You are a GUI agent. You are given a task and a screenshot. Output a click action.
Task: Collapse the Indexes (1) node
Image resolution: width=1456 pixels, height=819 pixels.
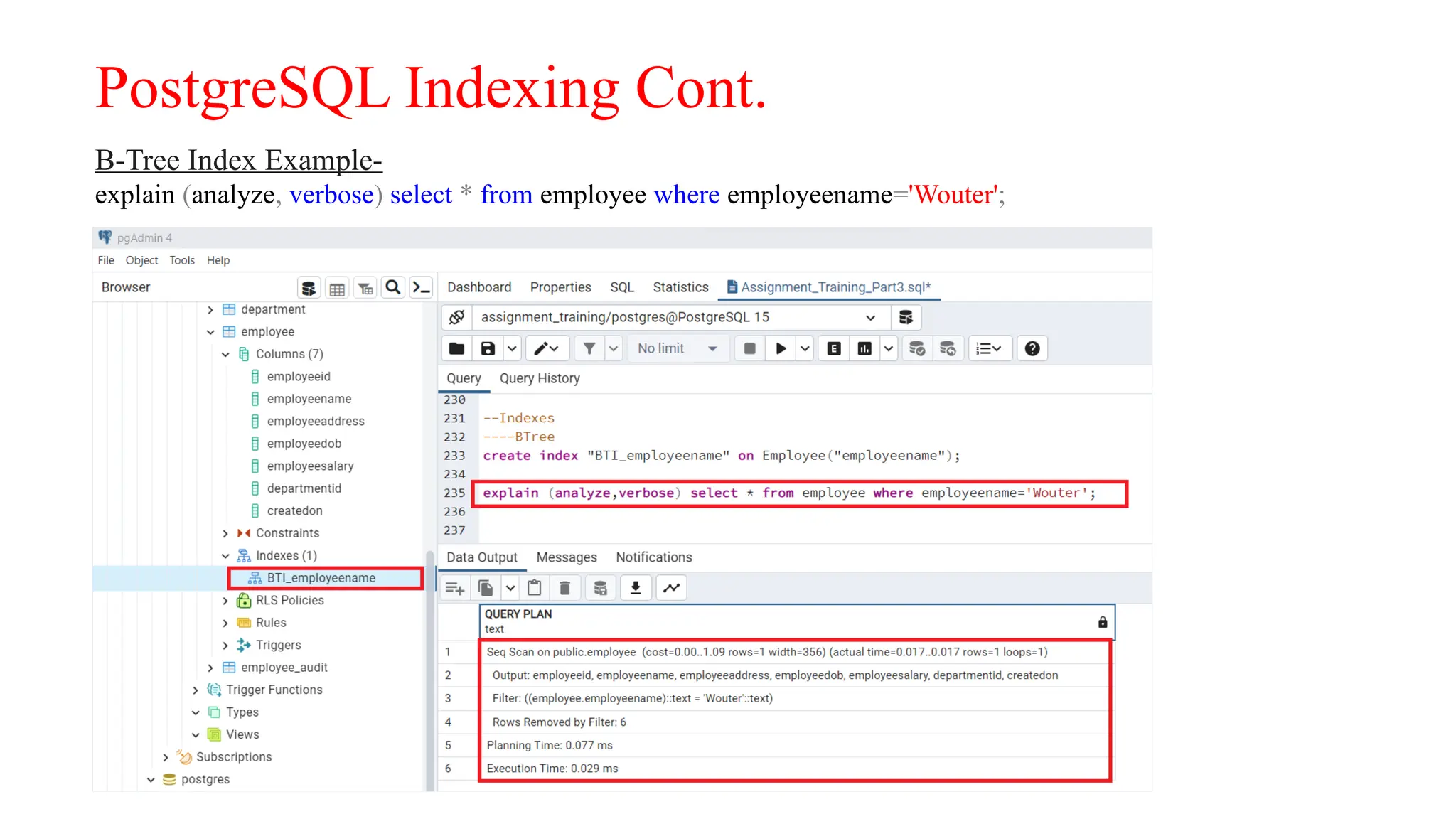225,556
